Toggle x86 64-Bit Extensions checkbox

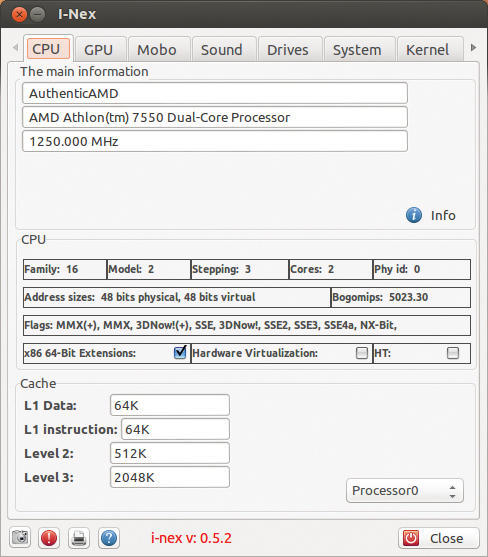[x=180, y=352]
